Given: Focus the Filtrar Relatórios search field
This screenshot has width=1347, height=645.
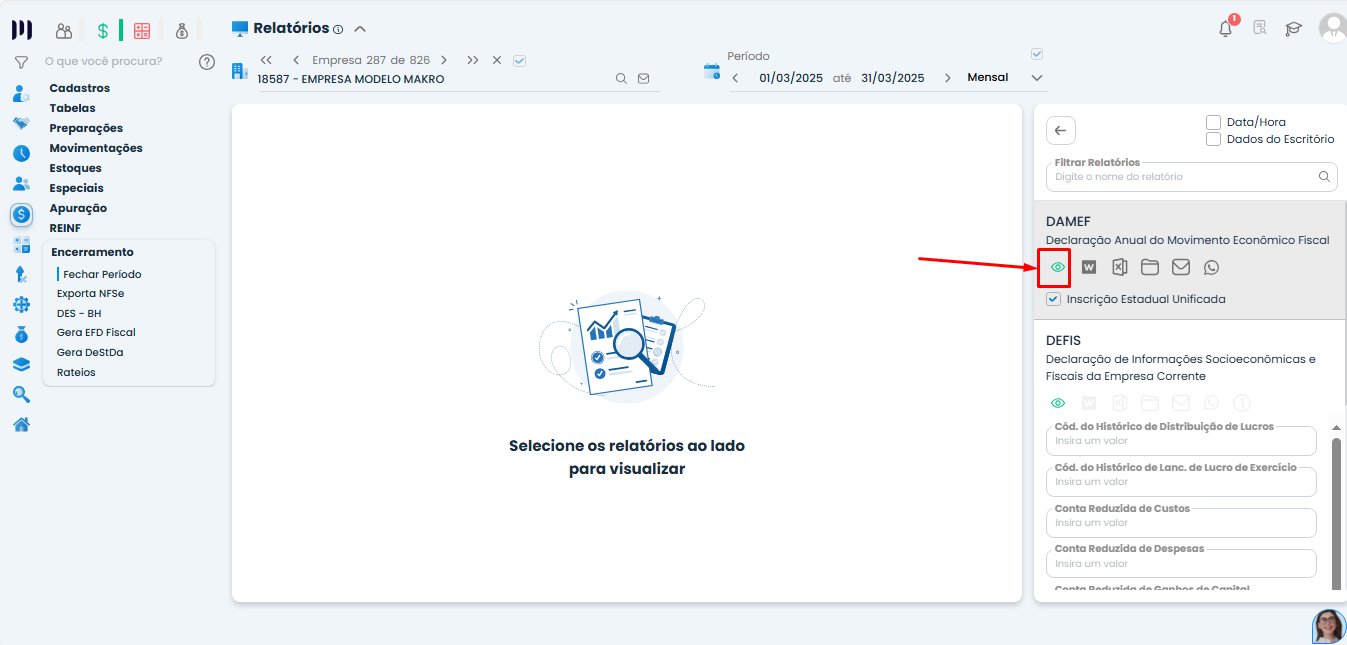Looking at the screenshot, I should click(x=1191, y=177).
